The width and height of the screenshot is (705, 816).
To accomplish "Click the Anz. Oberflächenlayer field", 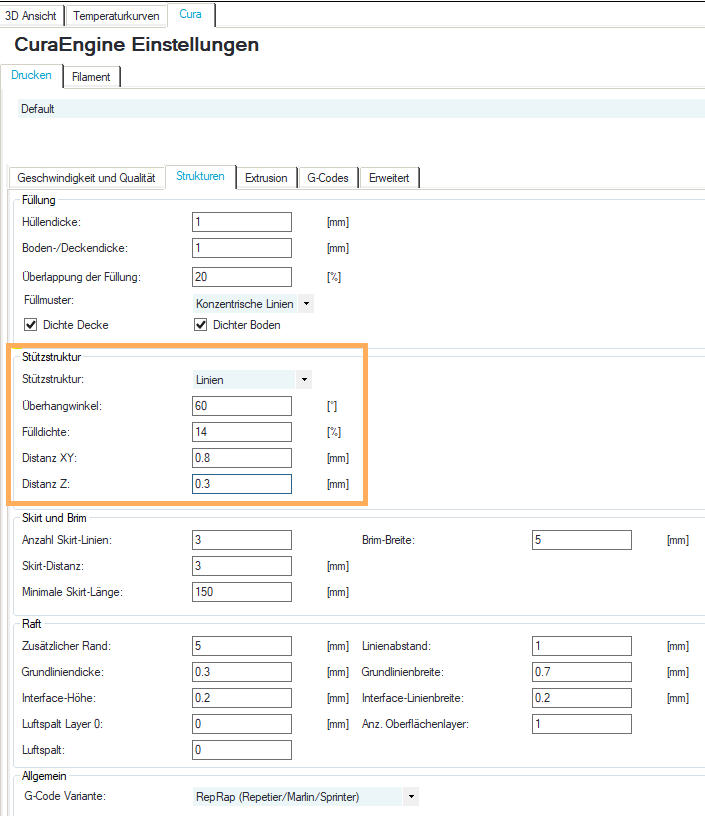I will pyautogui.click(x=582, y=724).
